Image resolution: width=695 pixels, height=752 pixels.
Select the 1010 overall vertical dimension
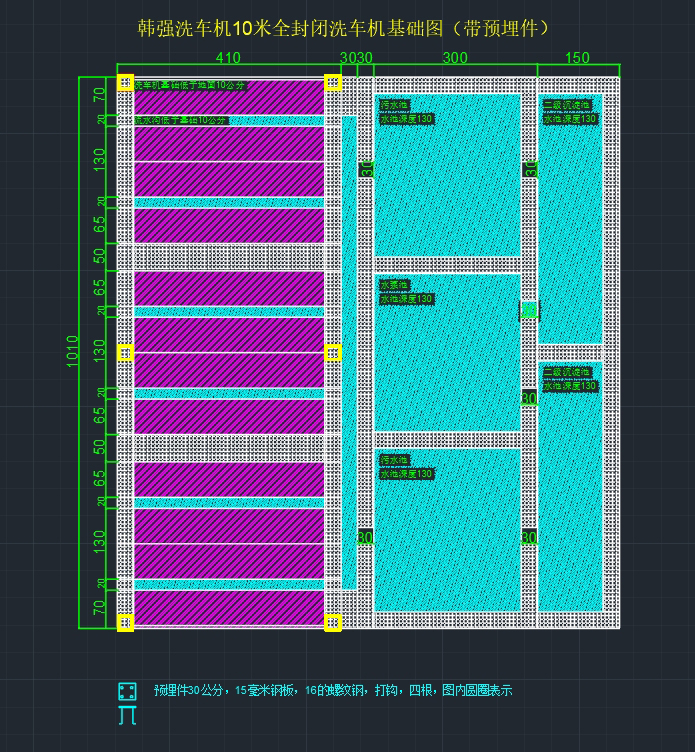[x=72, y=352]
